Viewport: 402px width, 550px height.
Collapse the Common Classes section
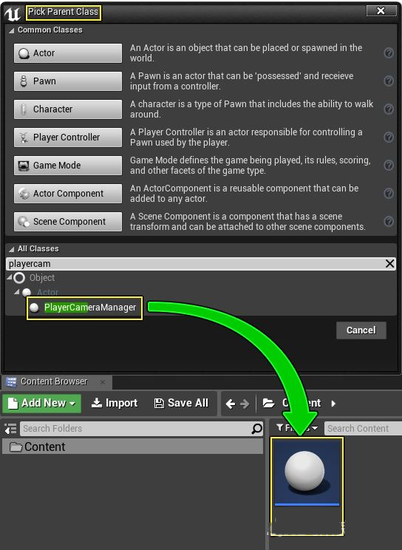(x=12, y=31)
